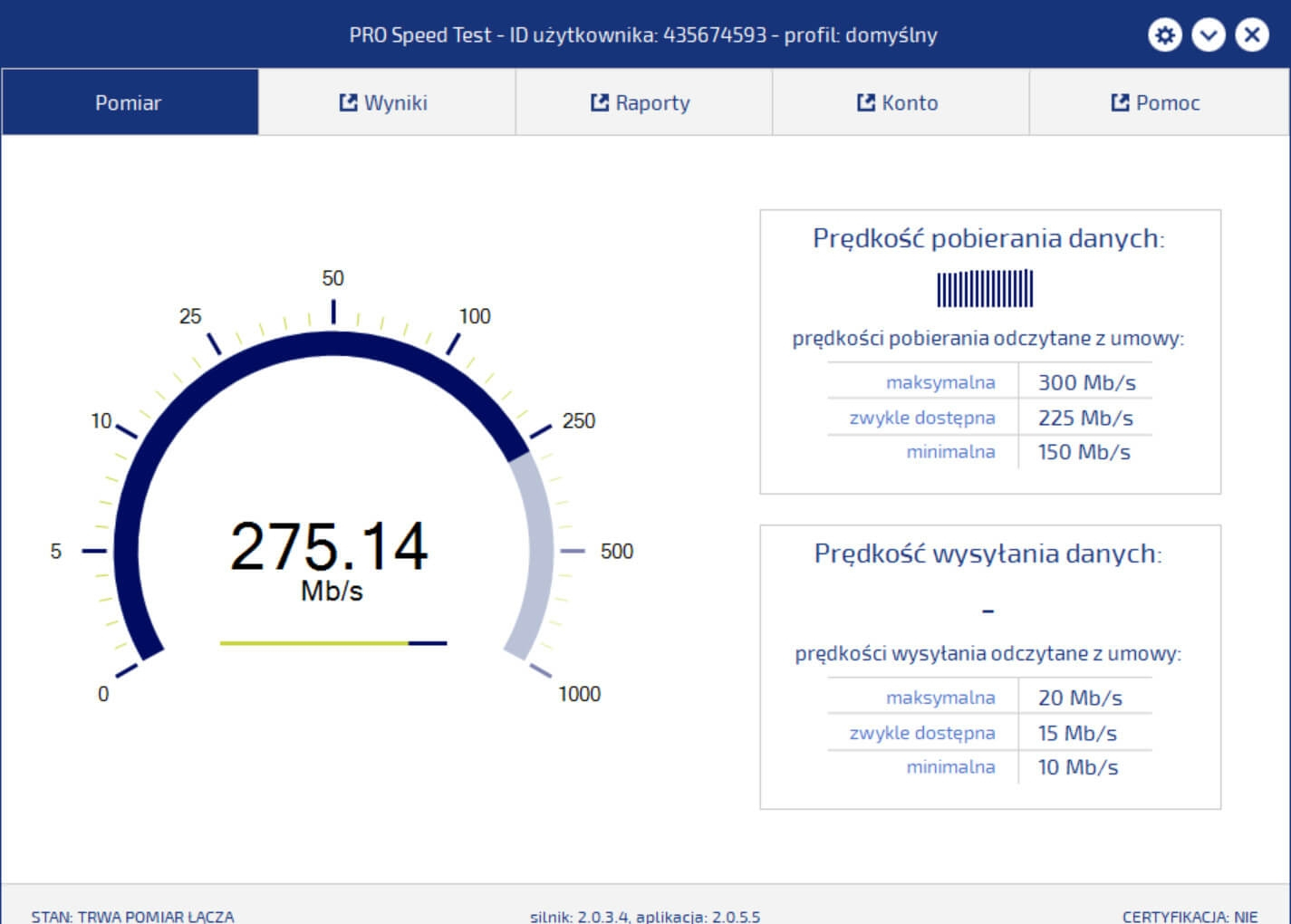Click the 'Prędkość pobierania danych' heading
The height and width of the screenshot is (924, 1291).
[x=988, y=238]
